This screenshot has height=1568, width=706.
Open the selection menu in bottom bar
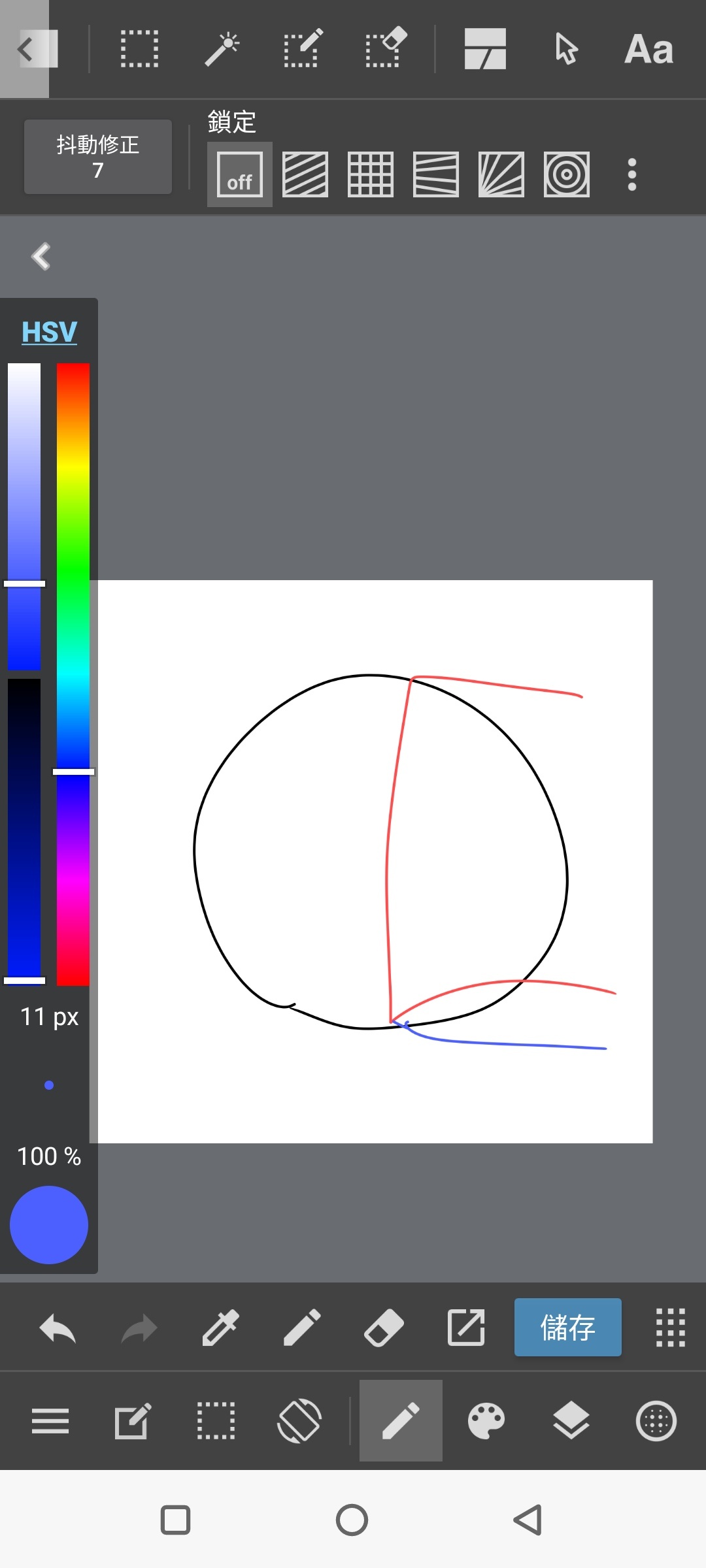[x=216, y=1421]
